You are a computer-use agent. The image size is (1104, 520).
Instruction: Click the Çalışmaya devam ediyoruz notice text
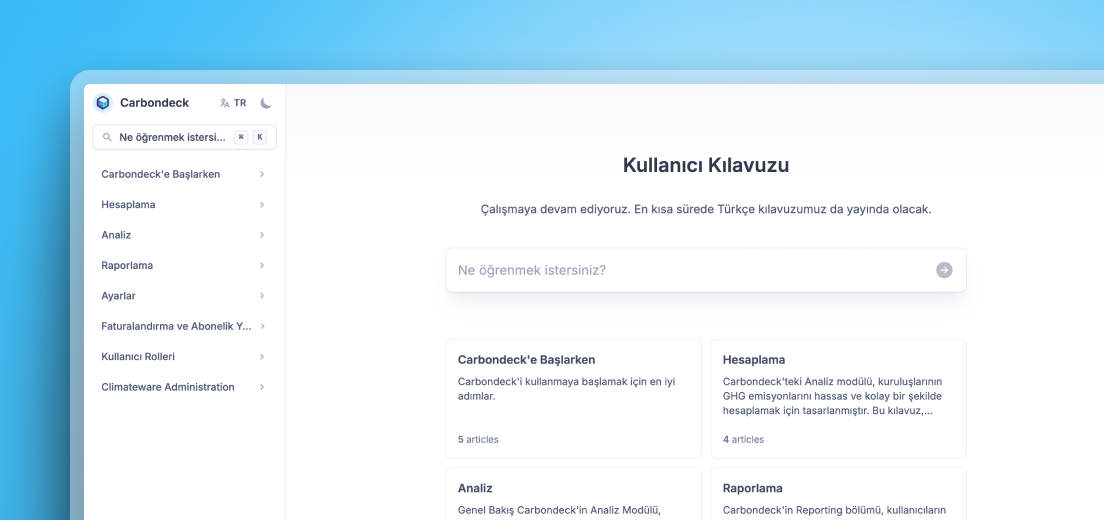click(x=705, y=210)
